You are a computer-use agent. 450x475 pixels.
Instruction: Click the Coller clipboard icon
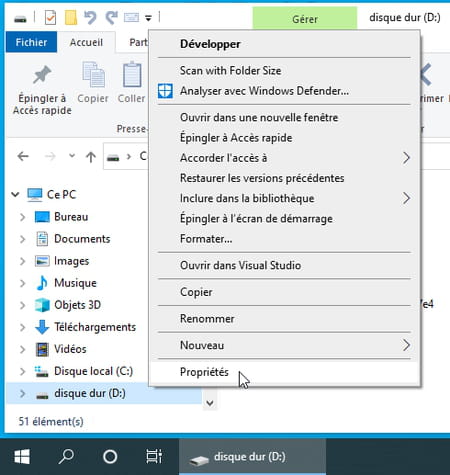pos(132,74)
